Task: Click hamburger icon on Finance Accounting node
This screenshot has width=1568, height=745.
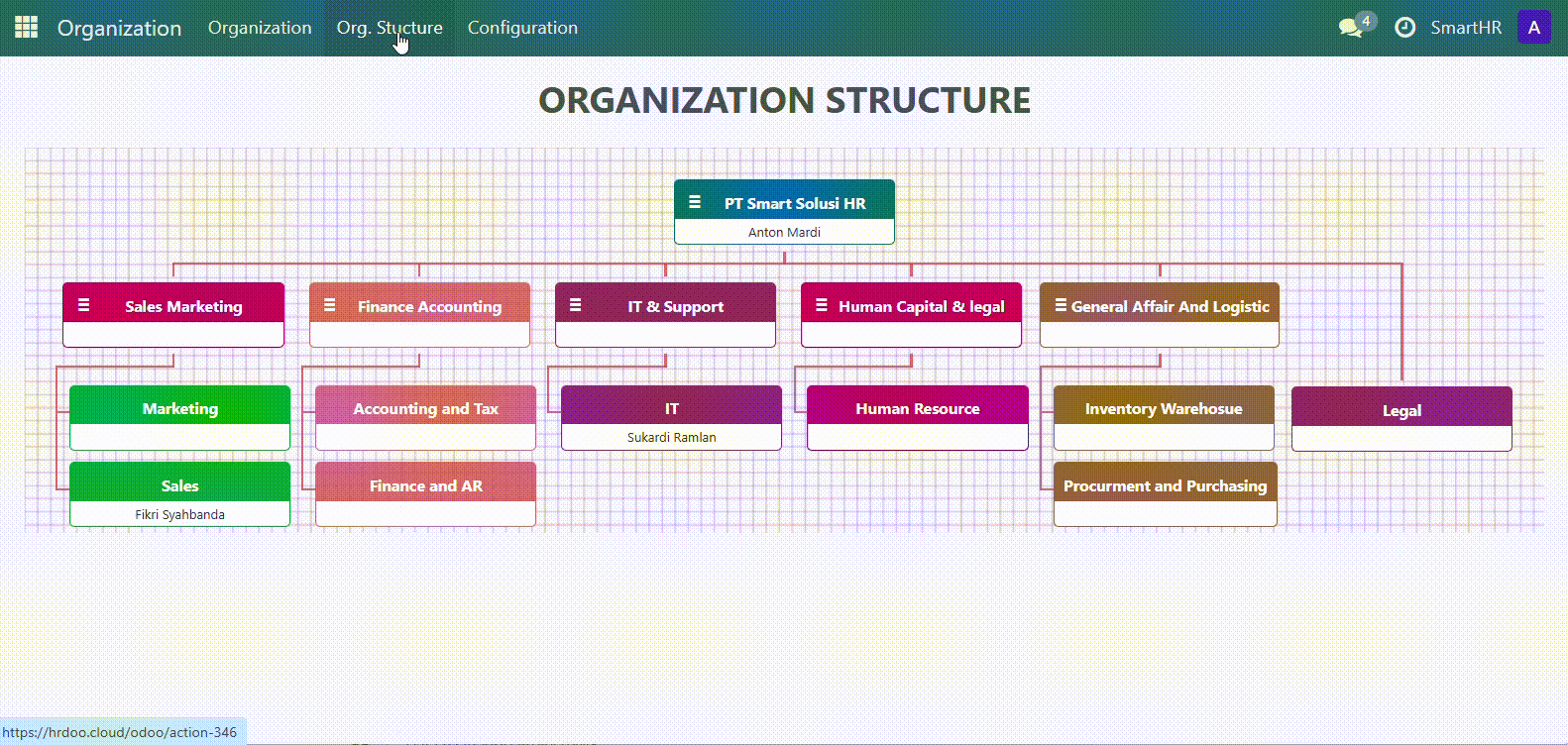Action: [330, 305]
